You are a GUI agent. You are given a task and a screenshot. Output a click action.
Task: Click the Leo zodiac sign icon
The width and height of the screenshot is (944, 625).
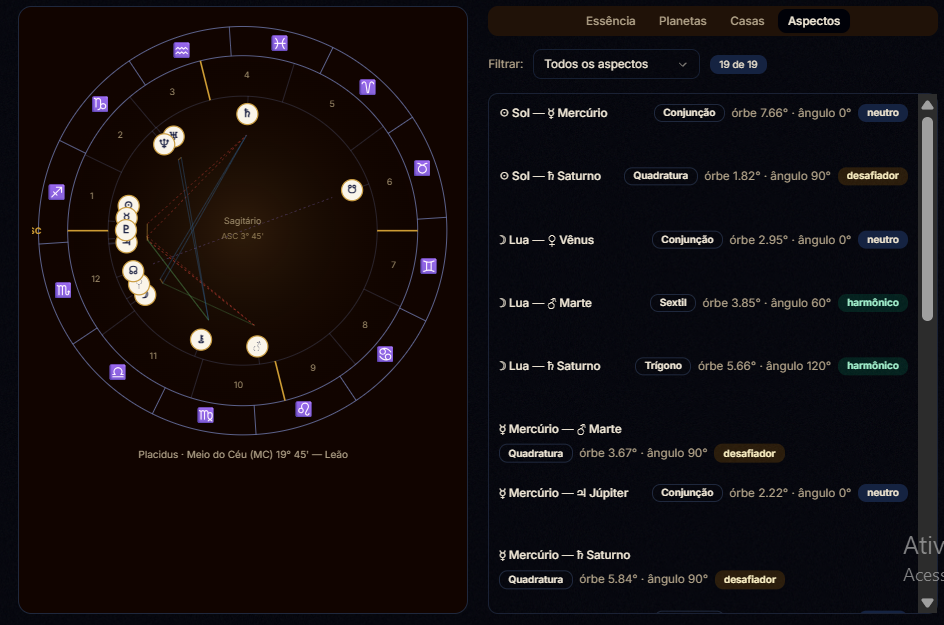point(303,409)
